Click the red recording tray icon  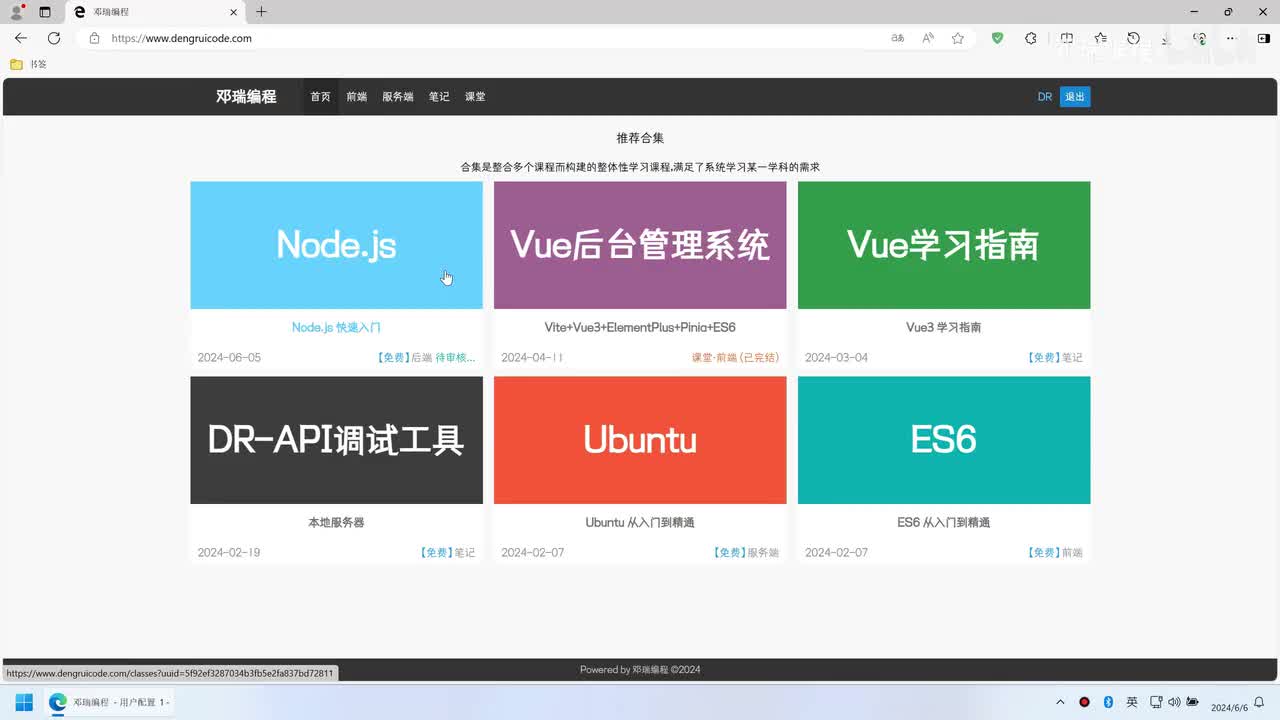click(1084, 703)
